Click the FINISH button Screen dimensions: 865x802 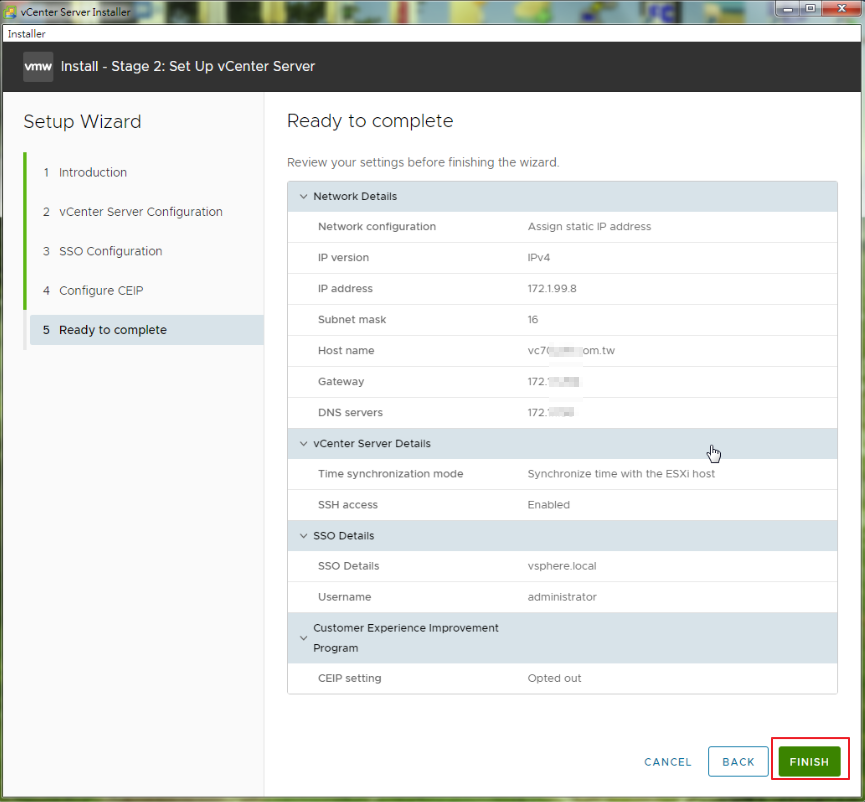coord(809,762)
